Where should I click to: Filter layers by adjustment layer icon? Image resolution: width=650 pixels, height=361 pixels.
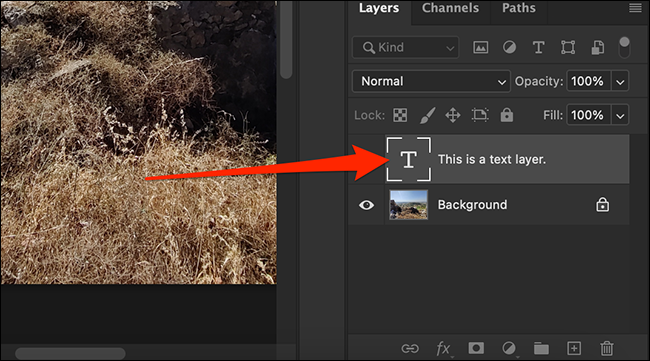[x=509, y=48]
